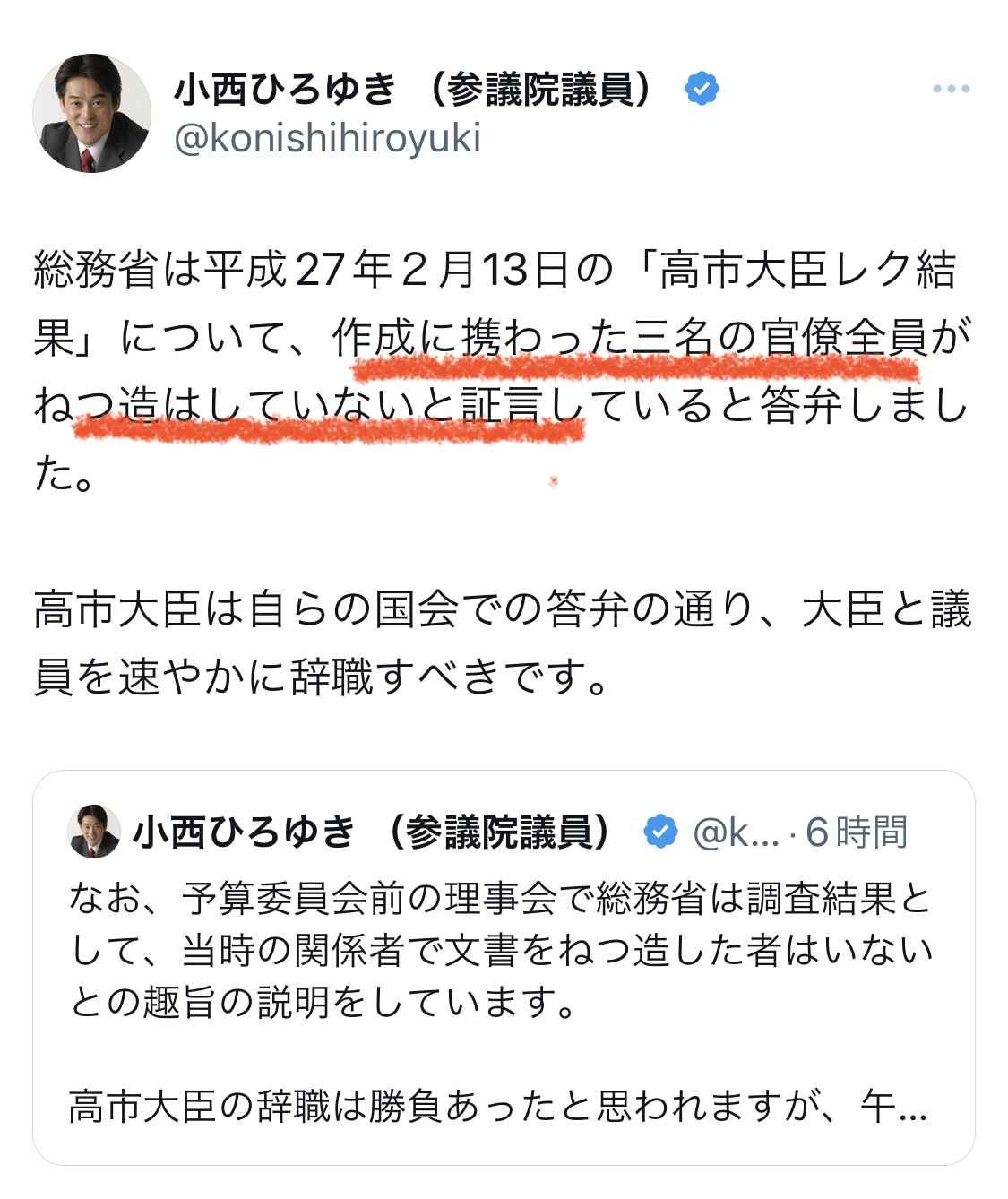Open quoted tweet text starting なお、予算委員会前
Screen dimensions: 1008x1199
coord(503,950)
